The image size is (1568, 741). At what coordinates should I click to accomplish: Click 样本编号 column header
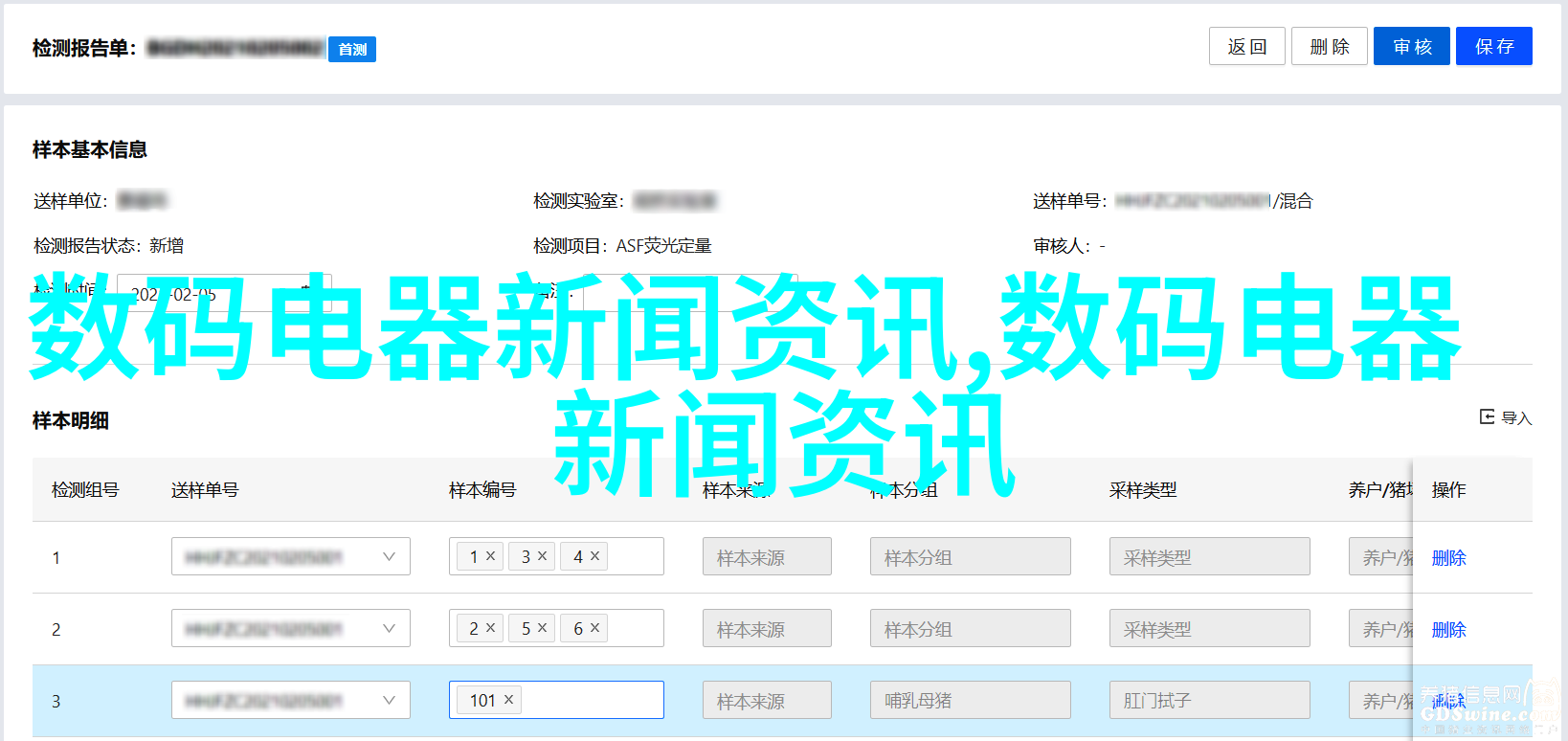click(x=482, y=490)
